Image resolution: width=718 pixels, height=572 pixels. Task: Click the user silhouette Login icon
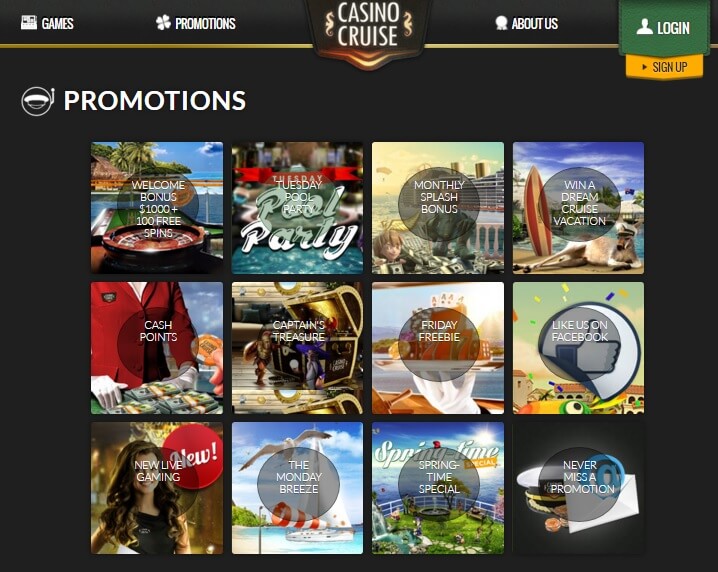(644, 27)
